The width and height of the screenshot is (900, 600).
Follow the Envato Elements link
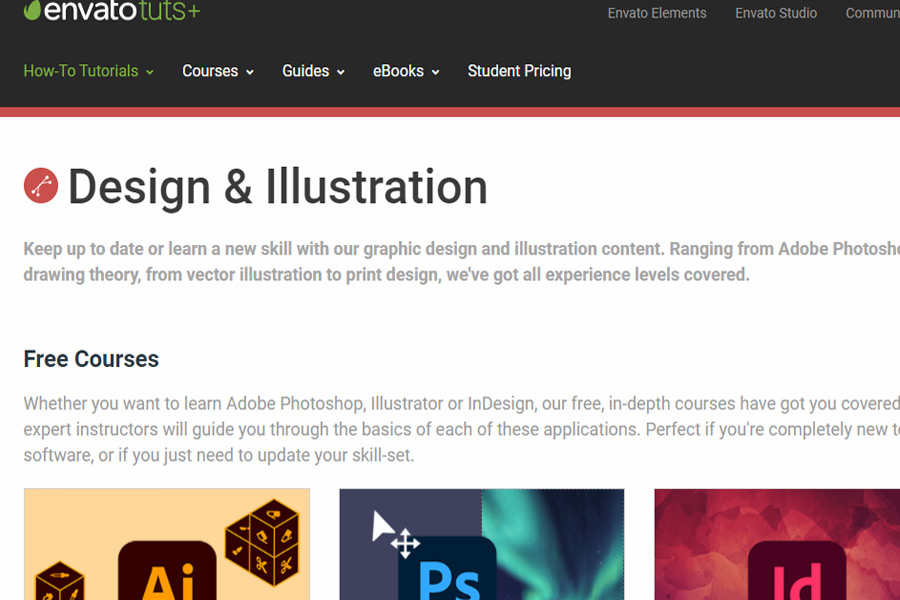click(x=657, y=13)
